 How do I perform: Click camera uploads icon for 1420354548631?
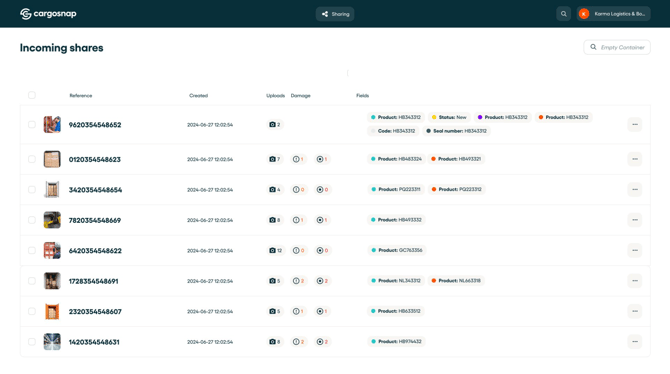pos(272,342)
